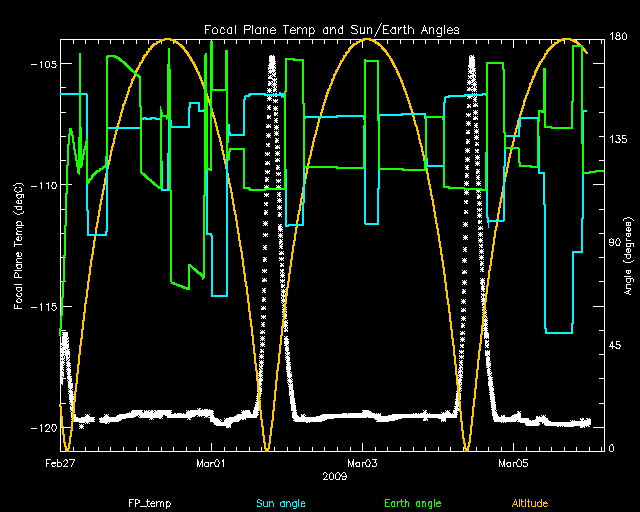Image resolution: width=640 pixels, height=512 pixels.
Task: Point at the -120 temperature tick label
Action: [x=44, y=428]
